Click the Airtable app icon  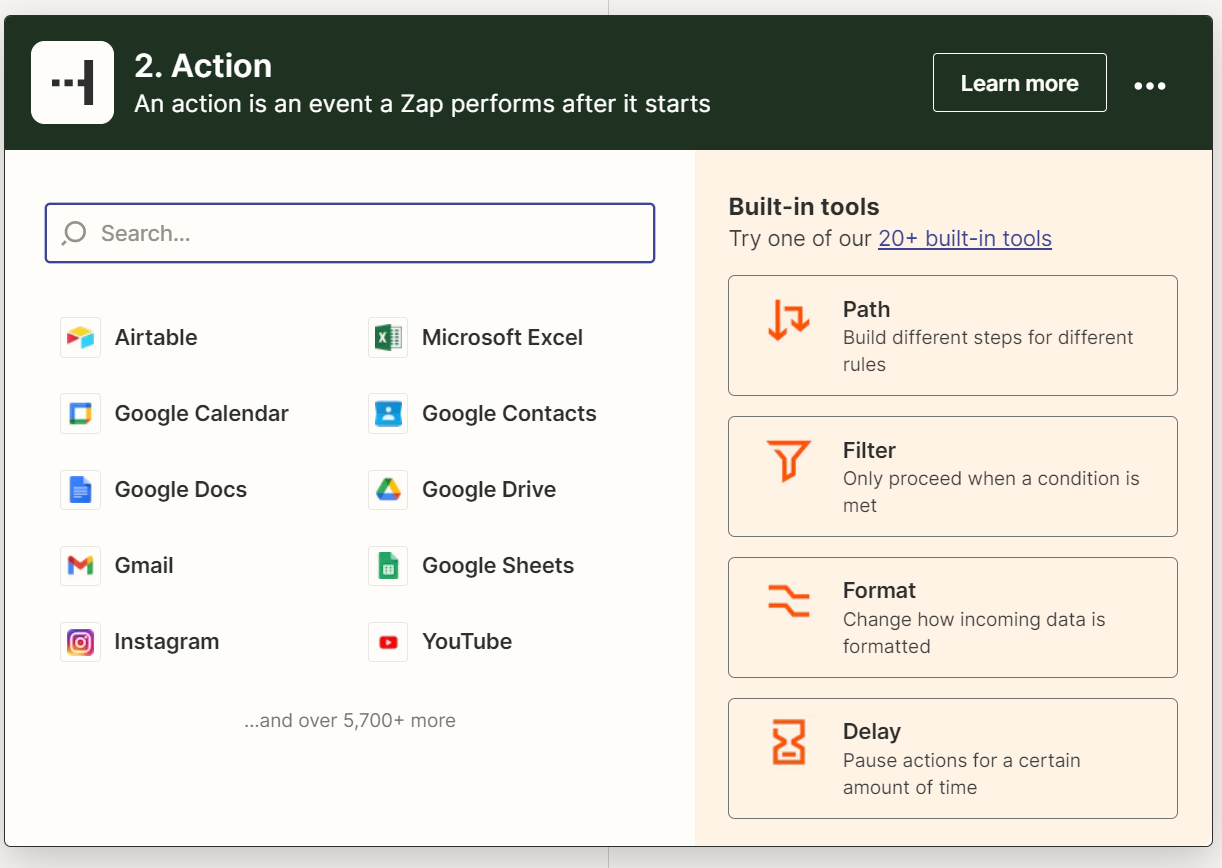coord(80,338)
